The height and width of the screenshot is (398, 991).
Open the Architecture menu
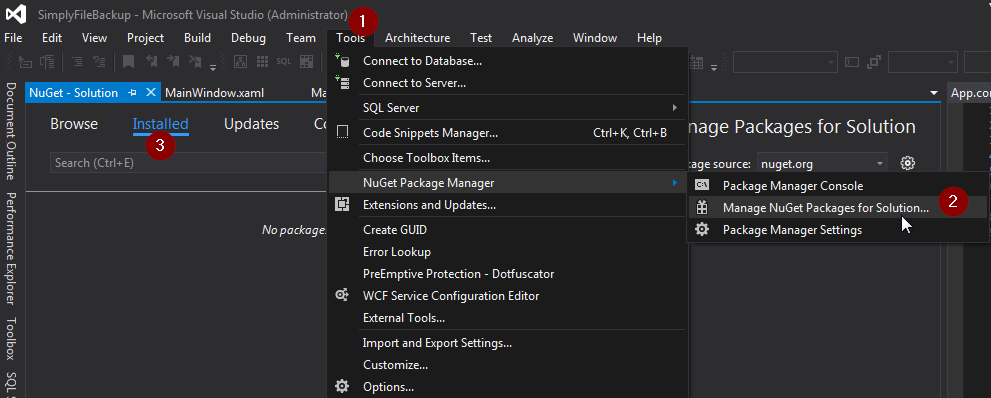418,38
